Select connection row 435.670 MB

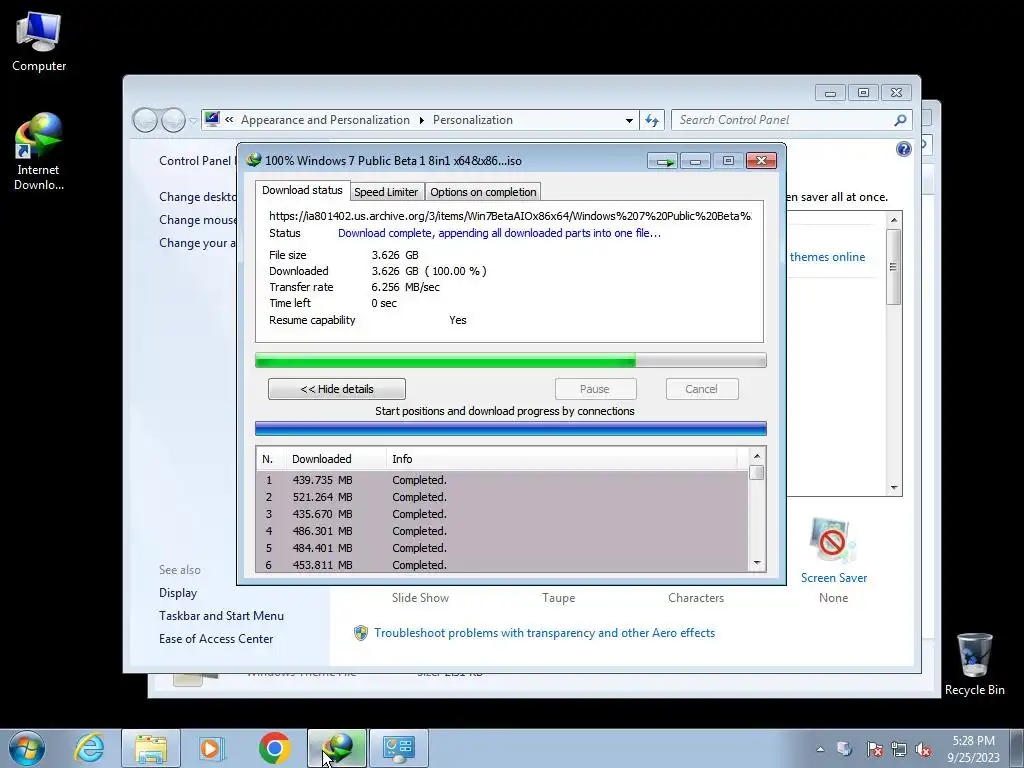502,514
